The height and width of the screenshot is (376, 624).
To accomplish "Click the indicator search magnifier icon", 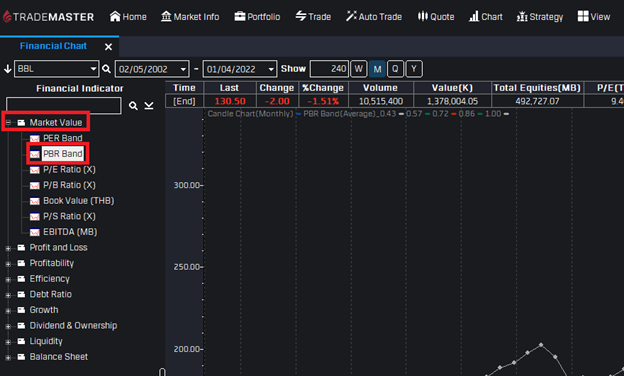I will (x=133, y=106).
